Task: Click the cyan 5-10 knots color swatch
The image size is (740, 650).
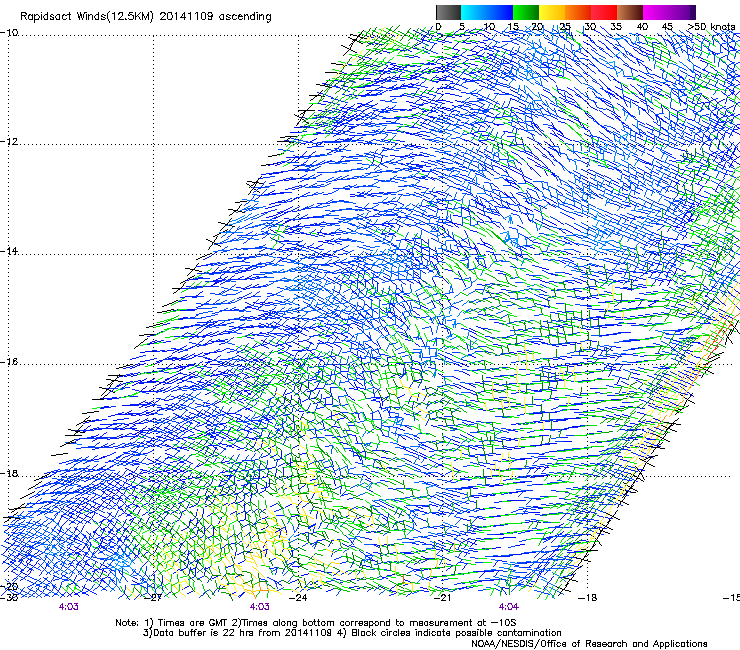Action: tap(474, 12)
